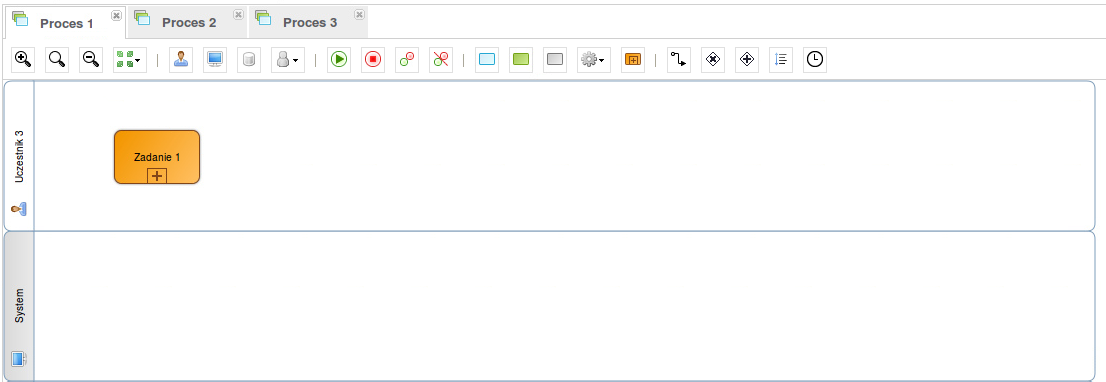Switch to the Proces 3 tab
Image resolution: width=1106 pixels, height=382 pixels.
[310, 23]
